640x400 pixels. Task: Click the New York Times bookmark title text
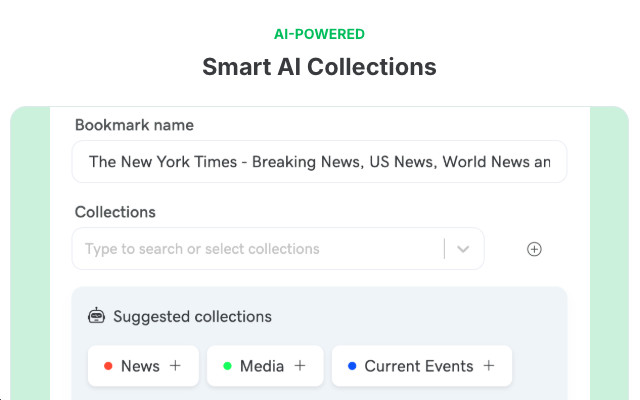pyautogui.click(x=319, y=162)
